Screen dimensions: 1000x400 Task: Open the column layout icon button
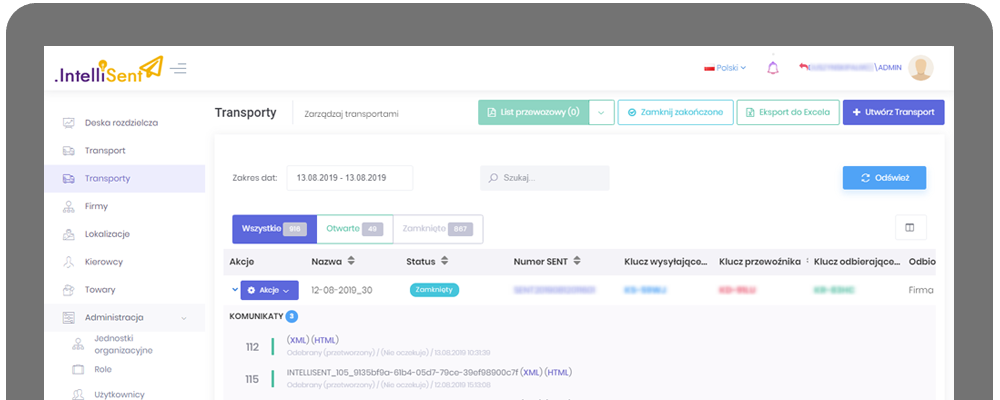point(910,227)
